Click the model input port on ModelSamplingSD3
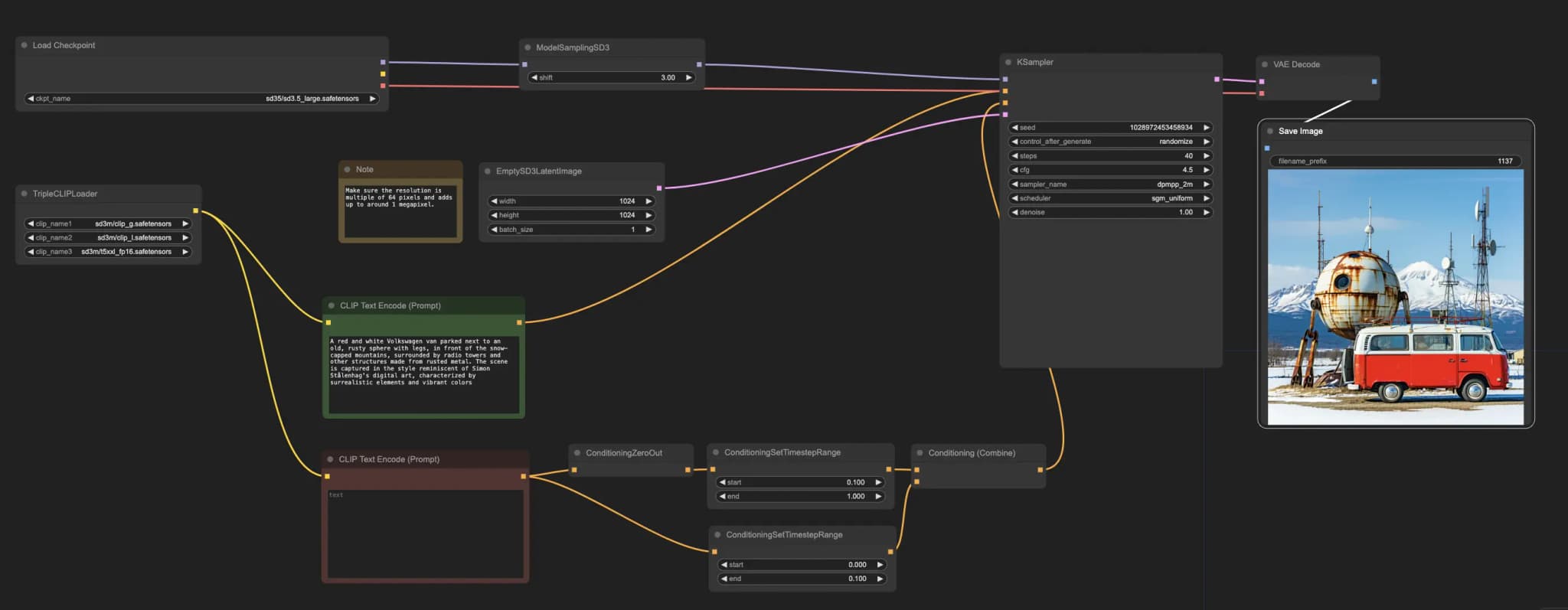The image size is (1568, 610). pyautogui.click(x=524, y=64)
